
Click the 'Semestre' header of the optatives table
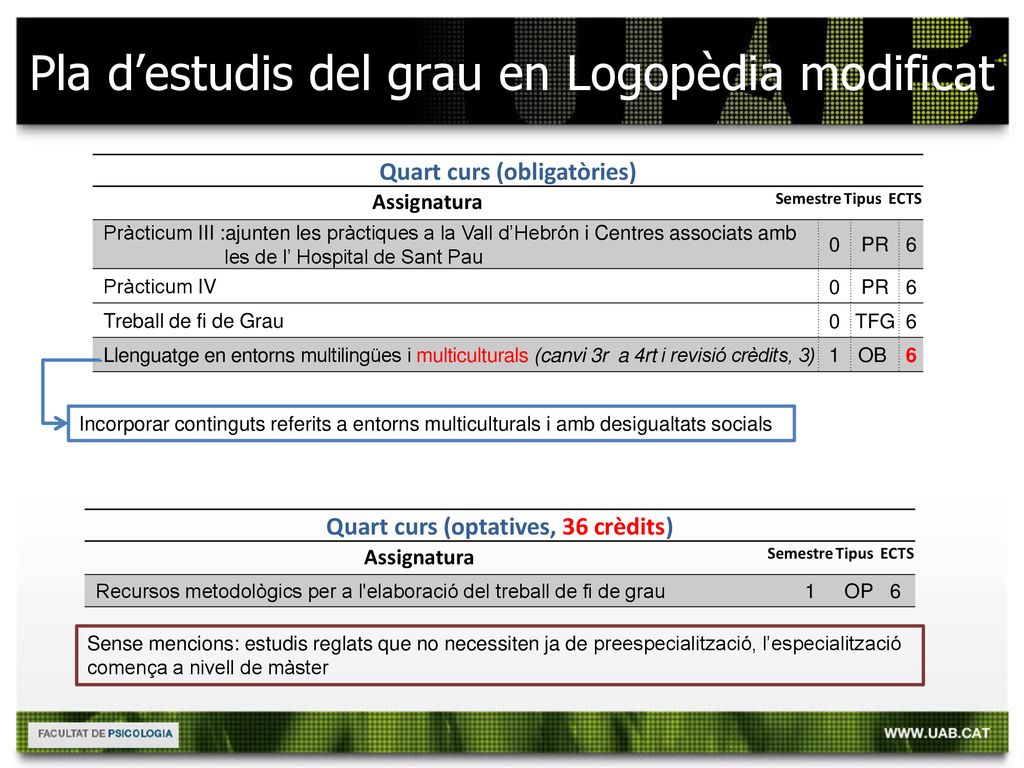[799, 554]
